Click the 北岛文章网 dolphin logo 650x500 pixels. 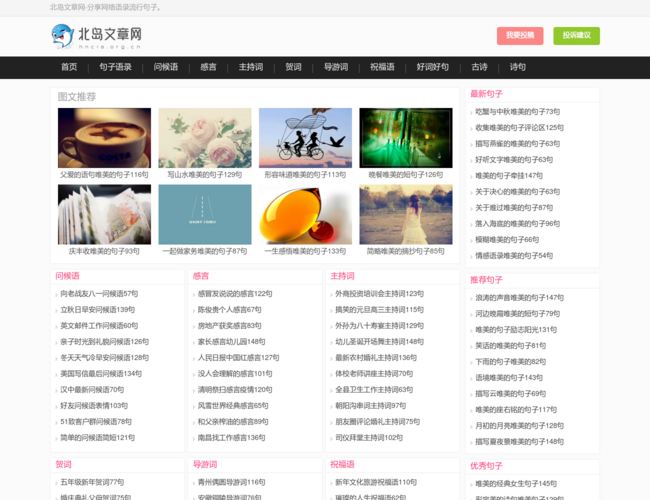pos(96,36)
